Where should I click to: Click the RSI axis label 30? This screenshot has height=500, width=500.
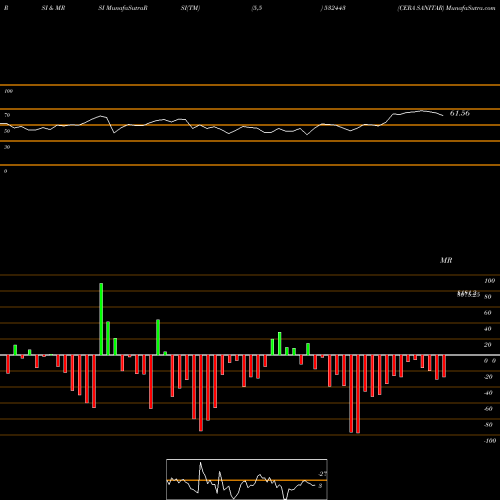point(7,147)
